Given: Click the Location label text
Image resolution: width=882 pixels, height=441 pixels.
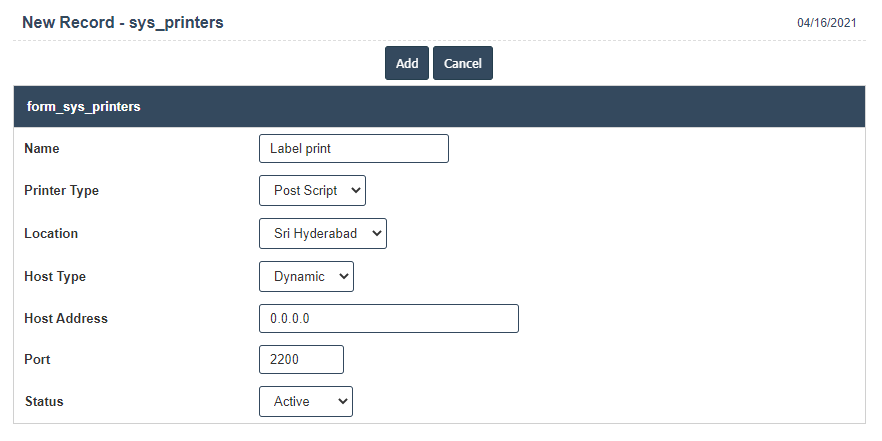Looking at the screenshot, I should tap(51, 234).
